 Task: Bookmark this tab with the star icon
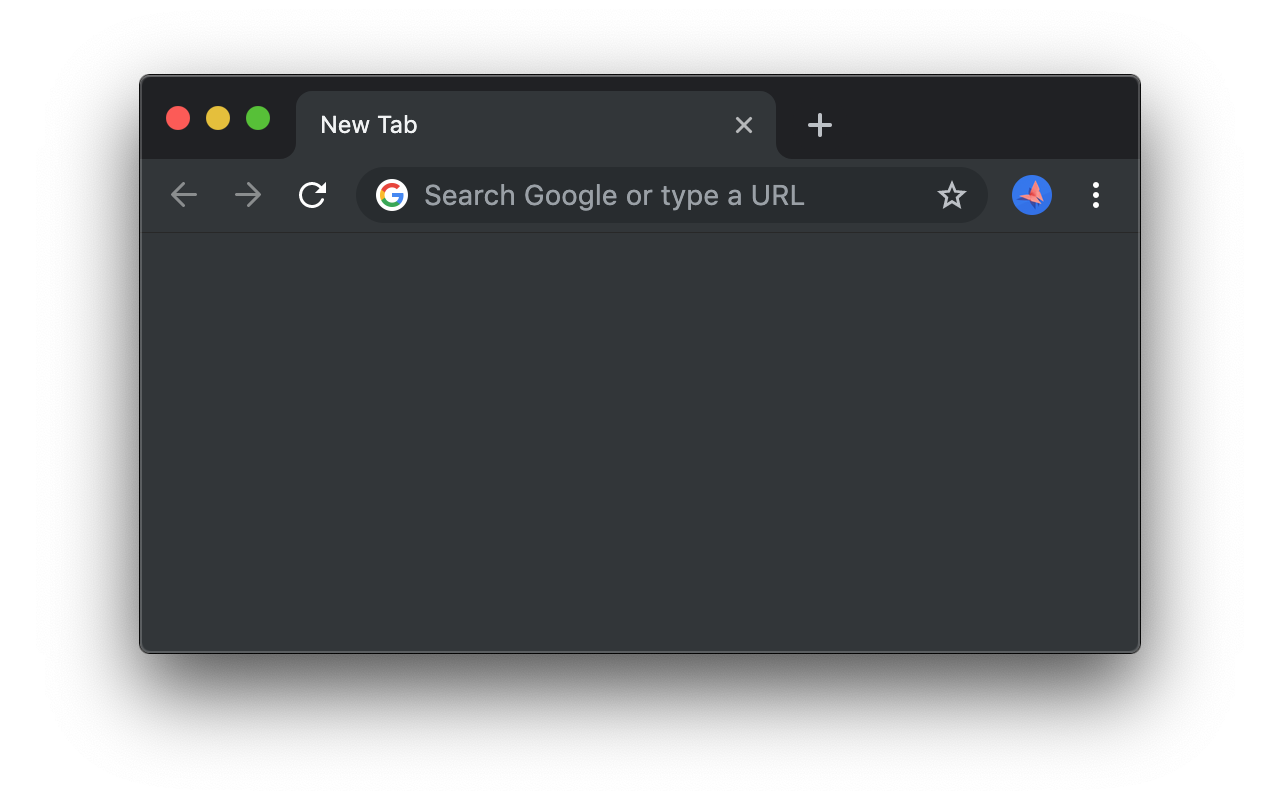click(951, 195)
